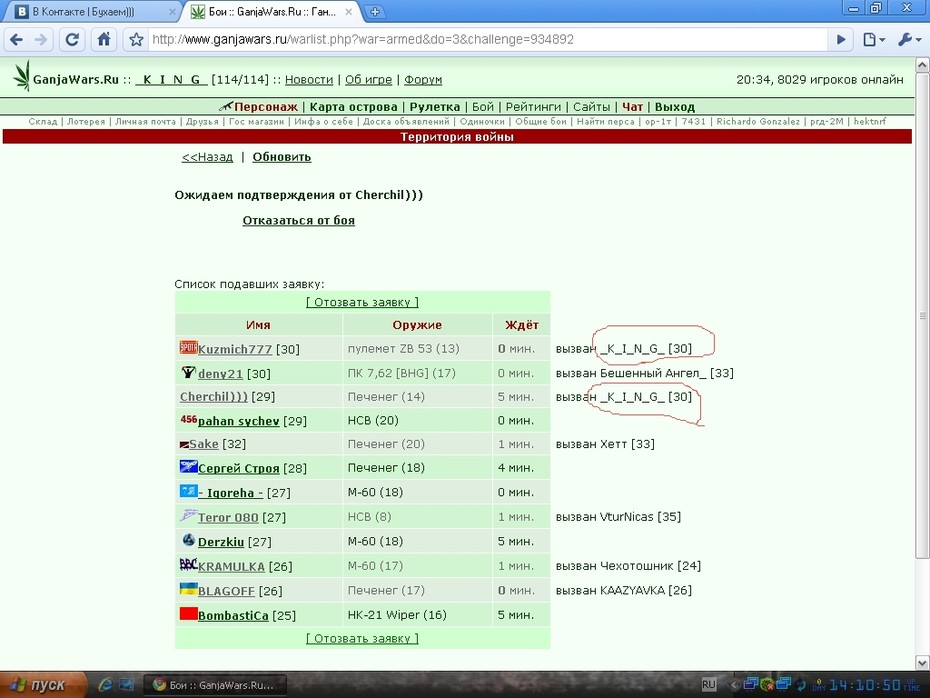Image resolution: width=930 pixels, height=698 pixels.
Task: Click the round icon next to Derzkiu
Action: pyautogui.click(x=189, y=540)
